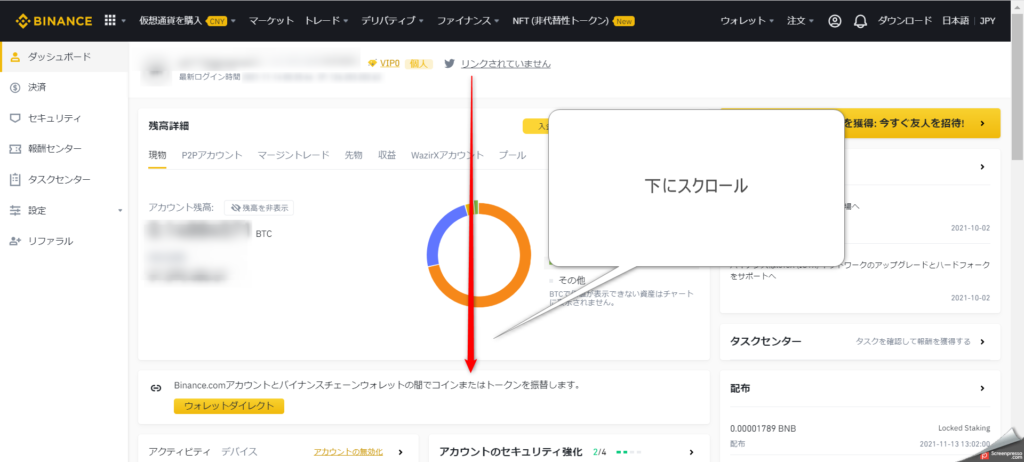Open 配布 card chevron

click(982, 388)
